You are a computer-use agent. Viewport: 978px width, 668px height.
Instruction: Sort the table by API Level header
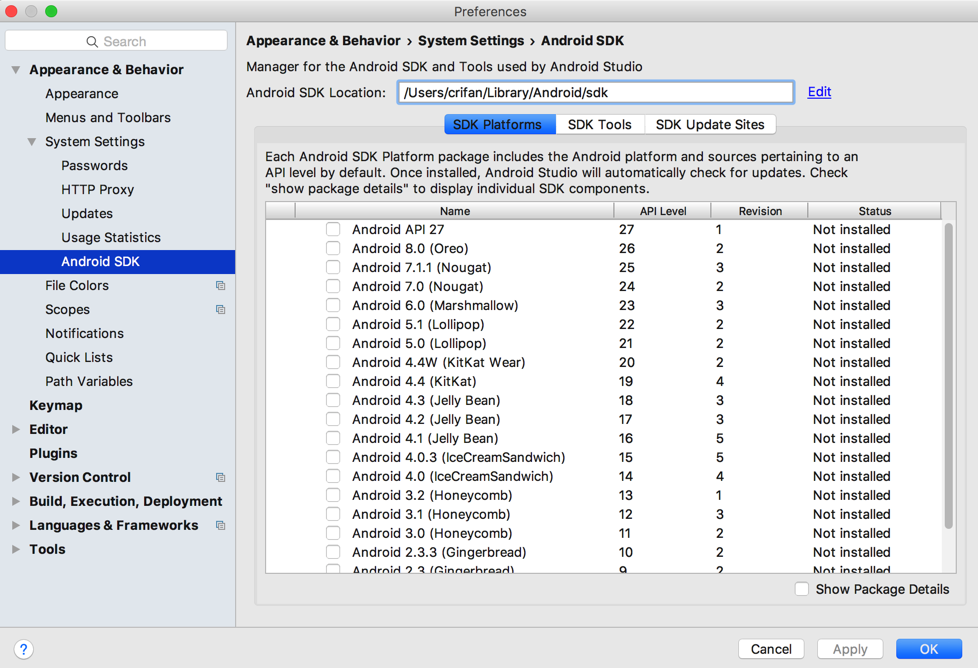coord(662,211)
